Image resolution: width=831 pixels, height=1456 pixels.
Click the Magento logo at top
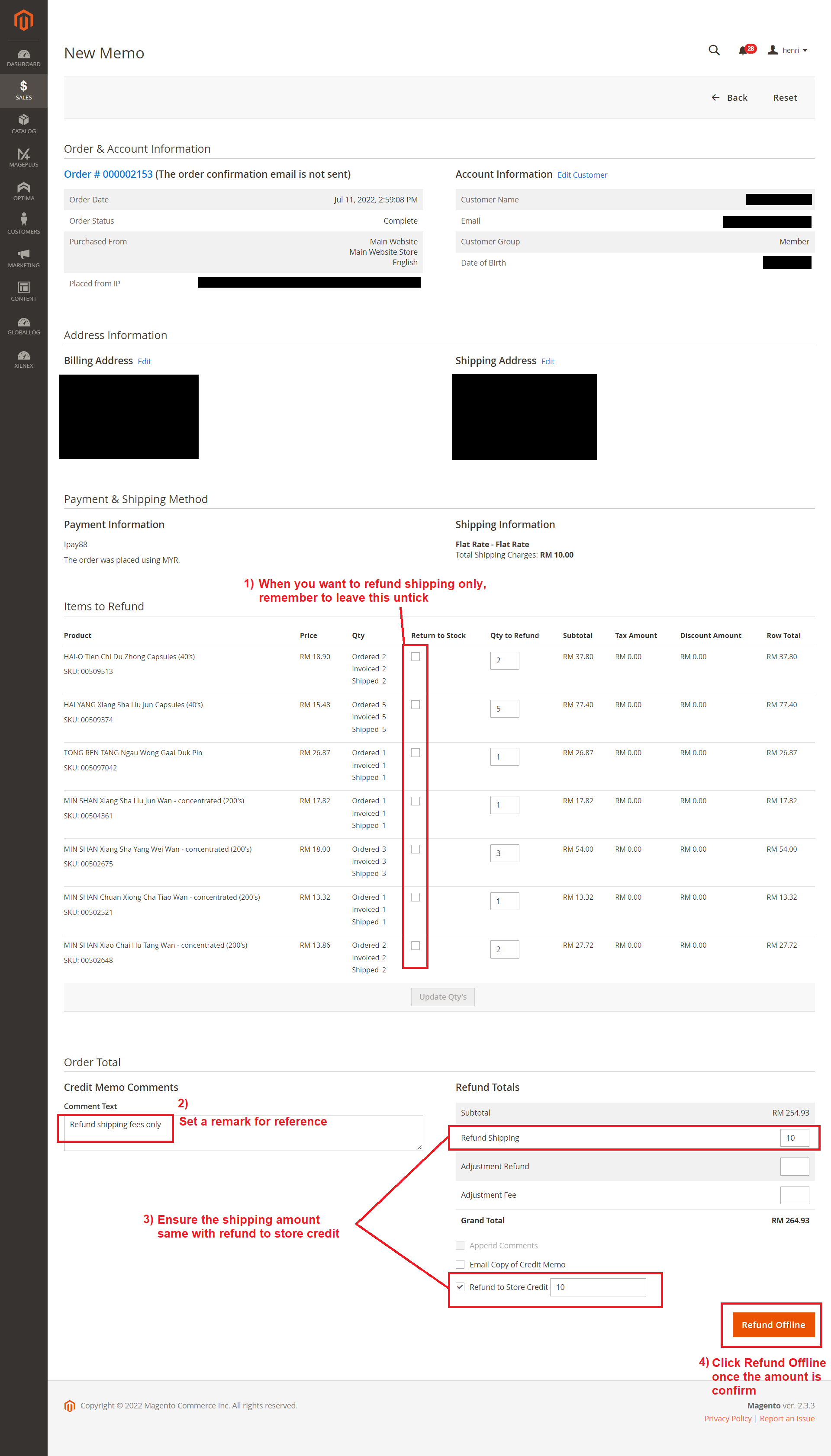tap(23, 20)
